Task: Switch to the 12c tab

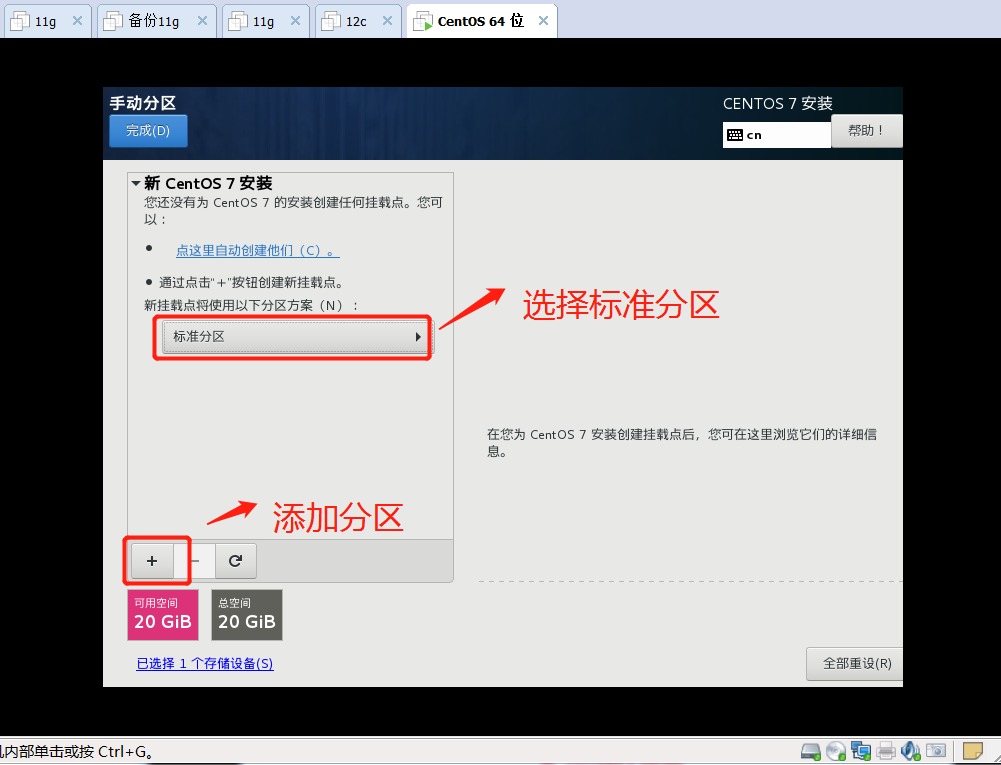Action: (x=358, y=21)
